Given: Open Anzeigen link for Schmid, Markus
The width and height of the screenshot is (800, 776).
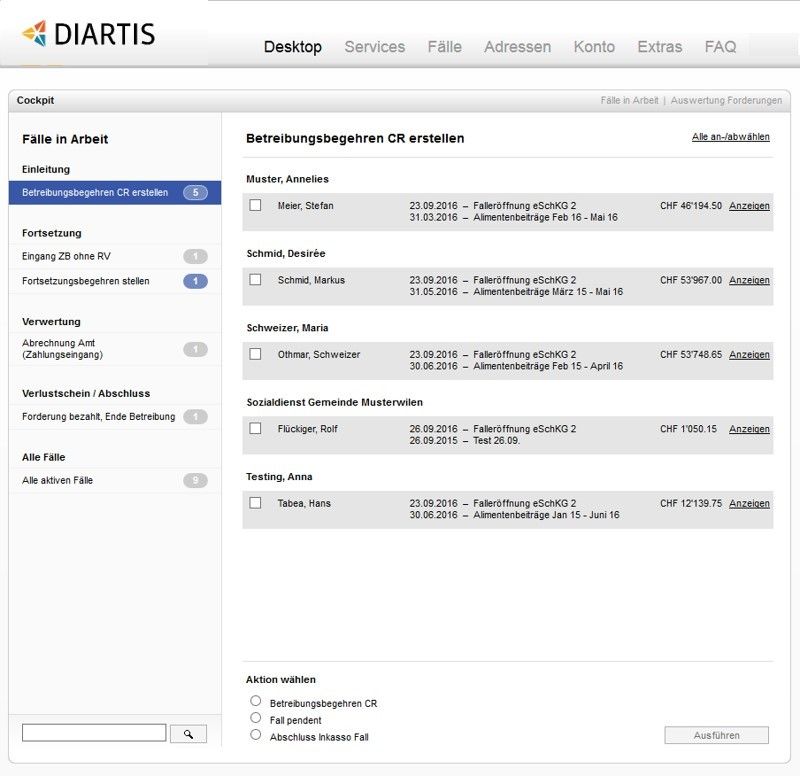Looking at the screenshot, I should 749,281.
